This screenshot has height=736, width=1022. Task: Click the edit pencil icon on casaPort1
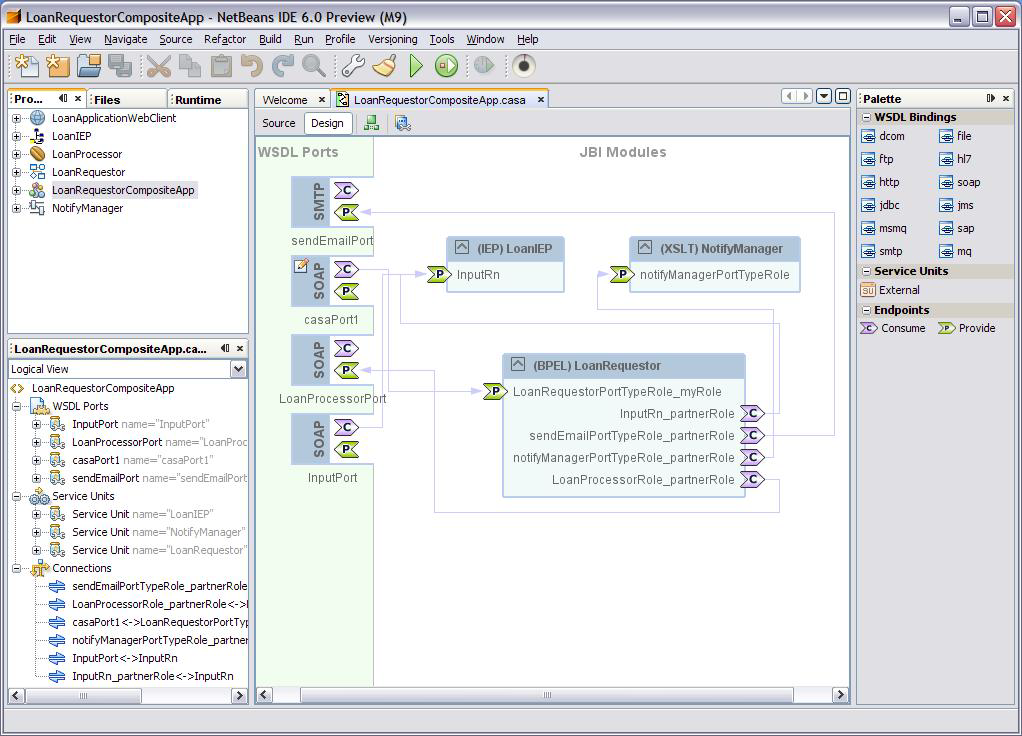pyautogui.click(x=300, y=265)
